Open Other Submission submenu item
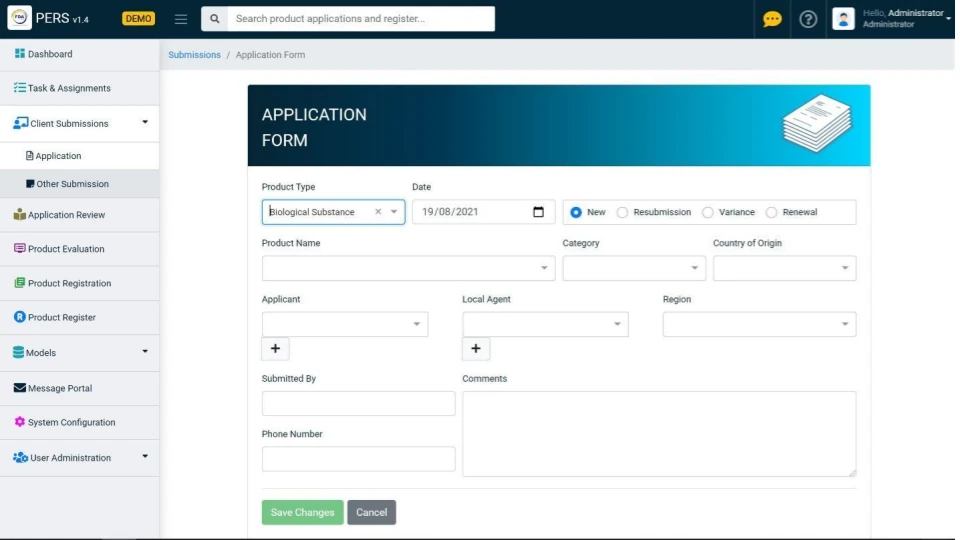Viewport: 960px width, 540px height. click(x=80, y=184)
